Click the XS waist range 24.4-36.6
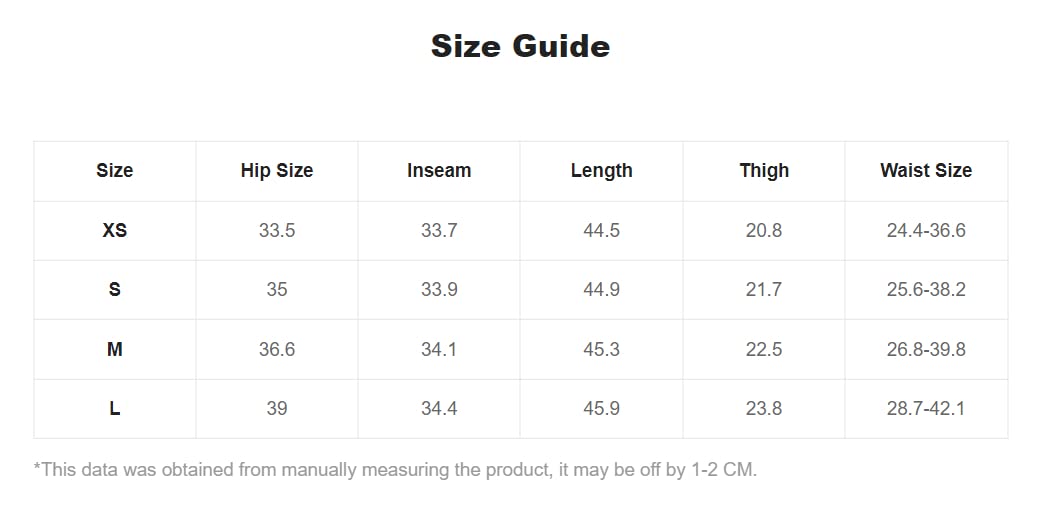The height and width of the screenshot is (514, 1045). [x=926, y=230]
